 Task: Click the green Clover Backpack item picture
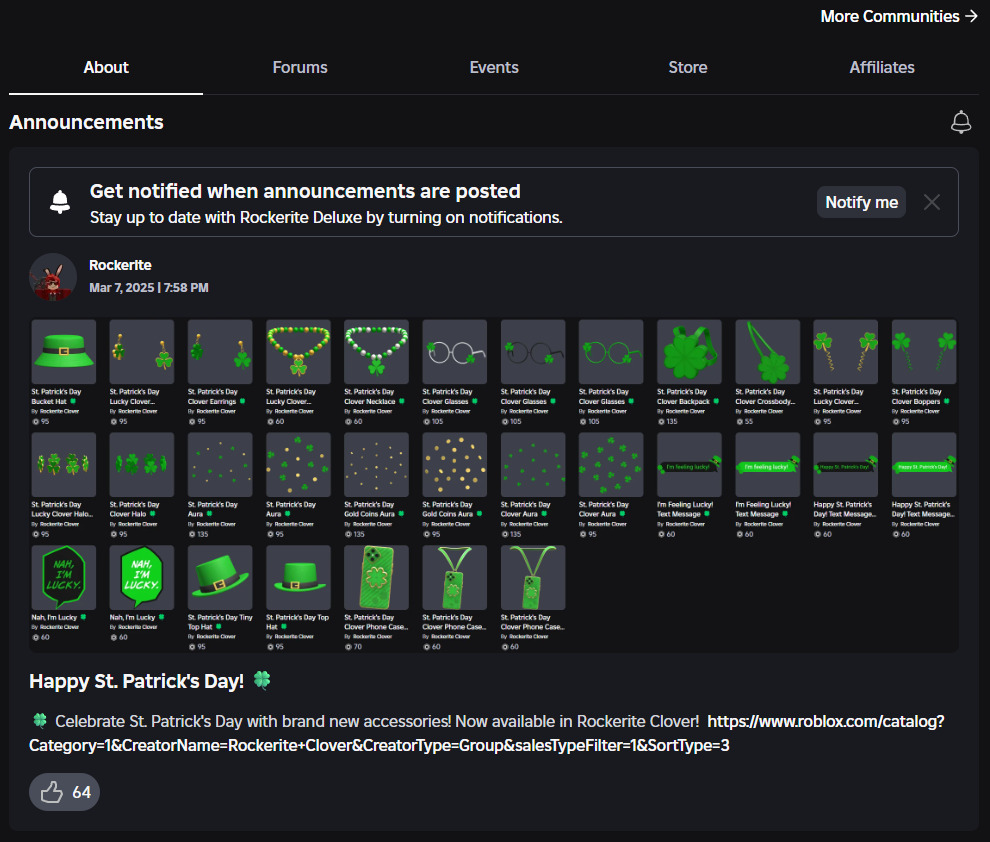tap(690, 352)
